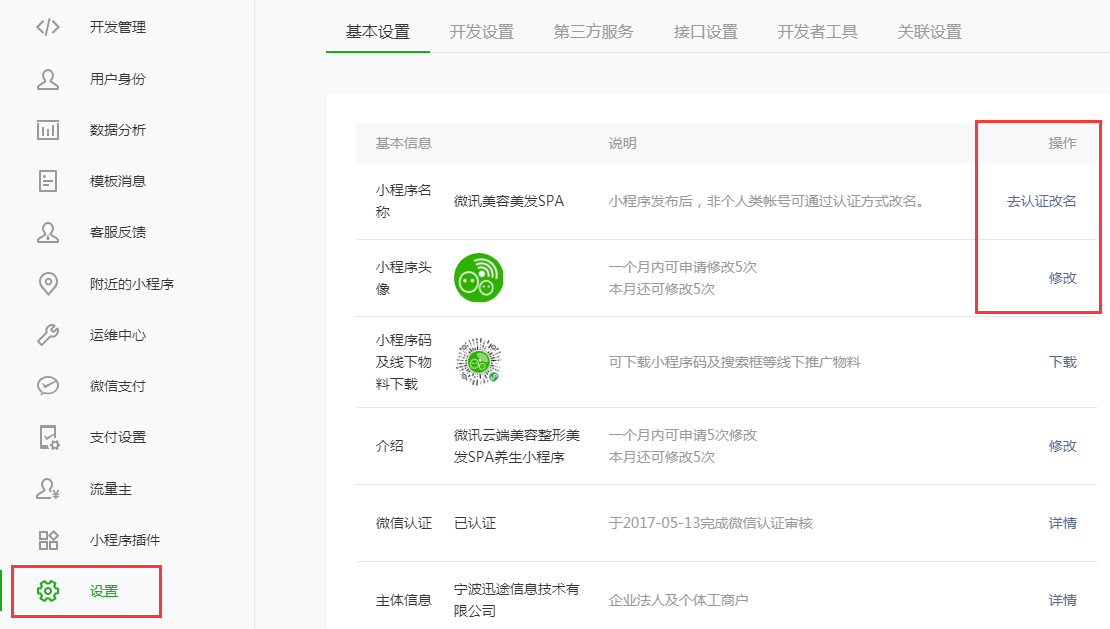Screen dimensions: 1110x629
Task: Click the user silhouette icon for 用户身份
Action: coord(48,79)
